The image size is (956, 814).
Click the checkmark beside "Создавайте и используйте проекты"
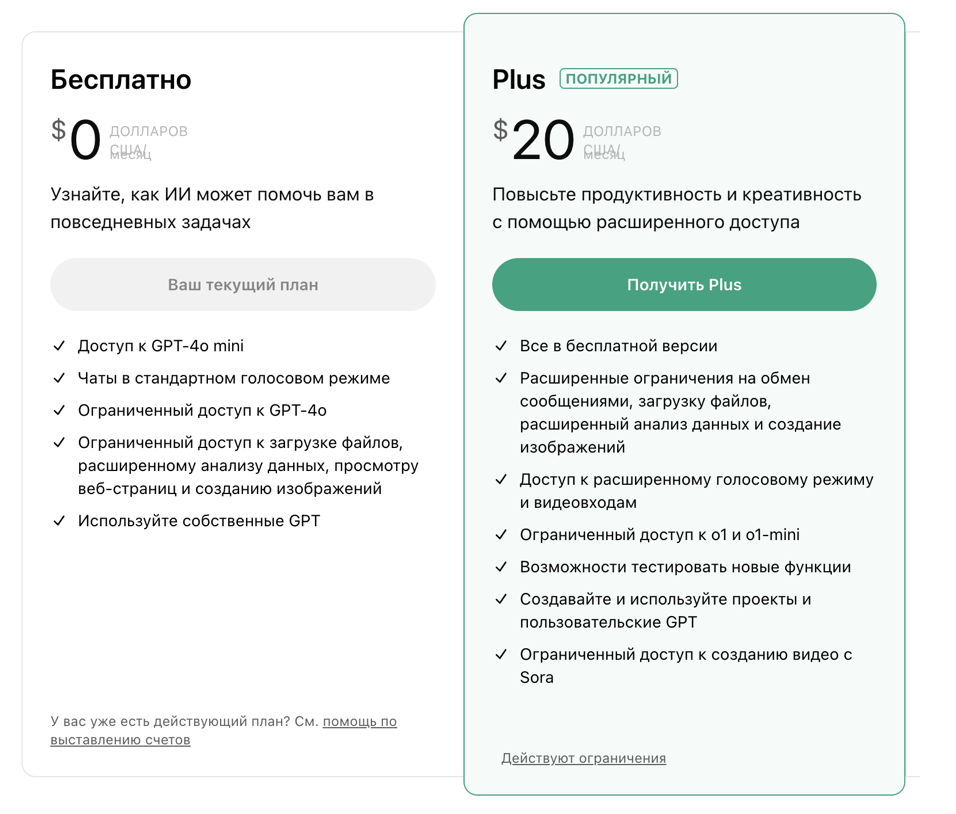[x=501, y=599]
